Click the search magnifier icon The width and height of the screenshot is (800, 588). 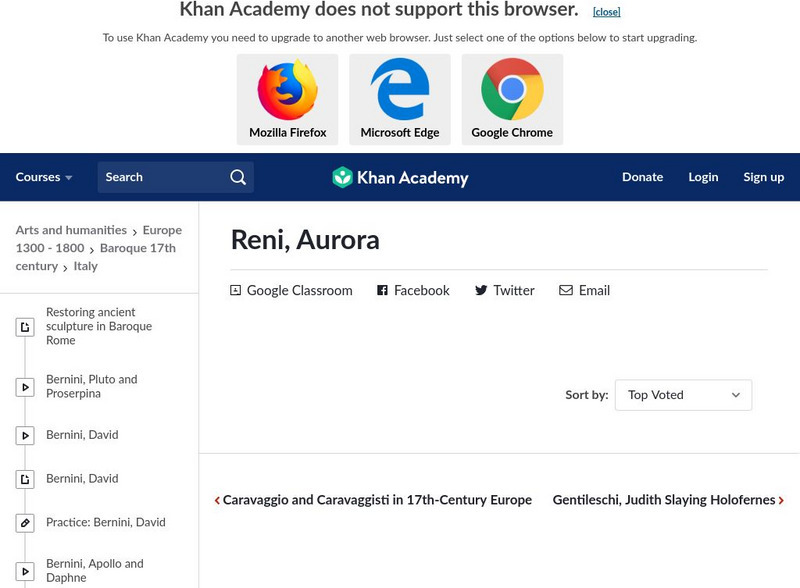click(238, 177)
